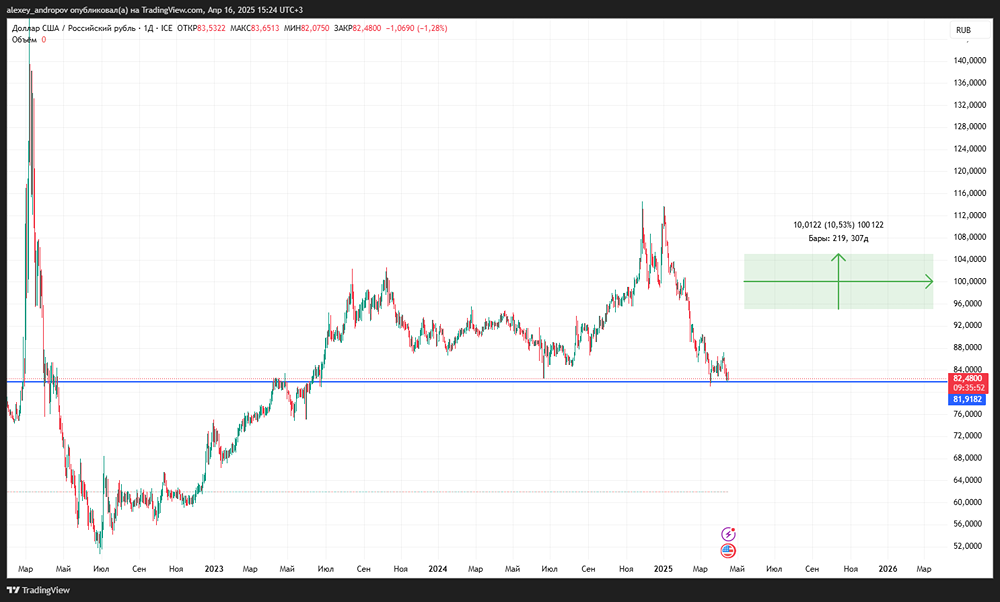Click the TradingView logo
This screenshot has width=1000, height=602.
tap(38, 590)
